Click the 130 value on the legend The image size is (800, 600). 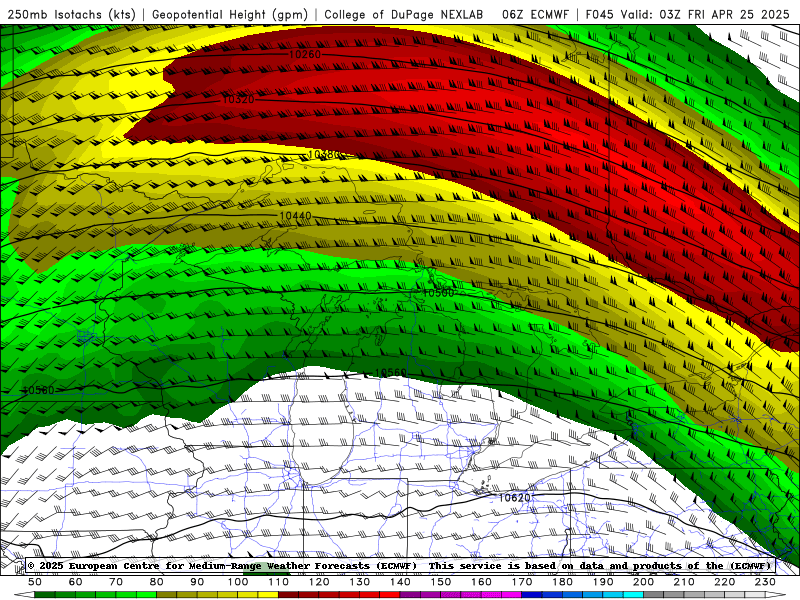(x=360, y=582)
